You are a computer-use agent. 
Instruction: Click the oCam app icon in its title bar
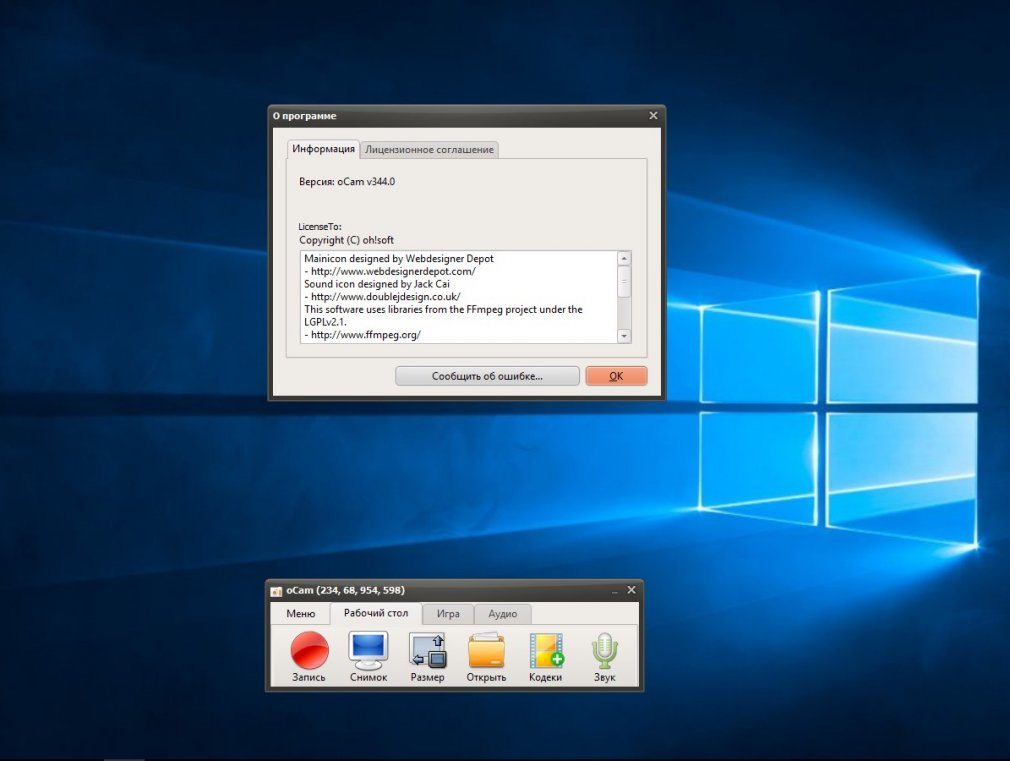(276, 591)
